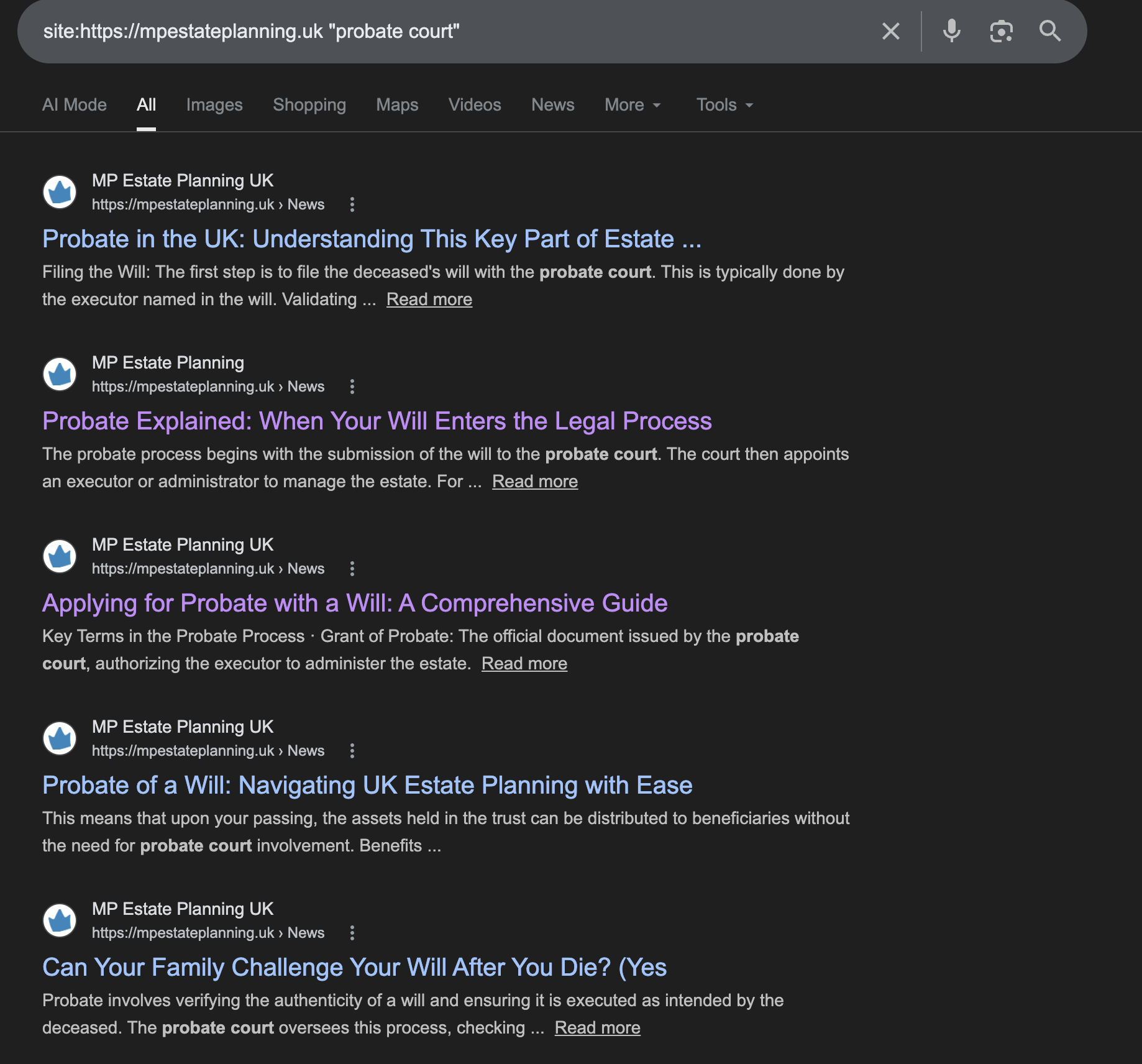
Task: Clear the search query text
Action: point(890,31)
